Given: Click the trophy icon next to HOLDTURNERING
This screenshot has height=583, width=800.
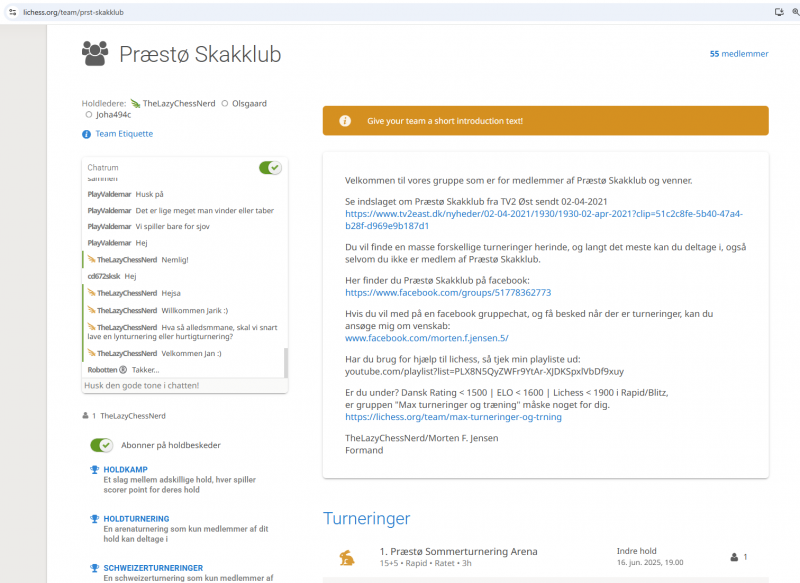Looking at the screenshot, I should tap(94, 519).
